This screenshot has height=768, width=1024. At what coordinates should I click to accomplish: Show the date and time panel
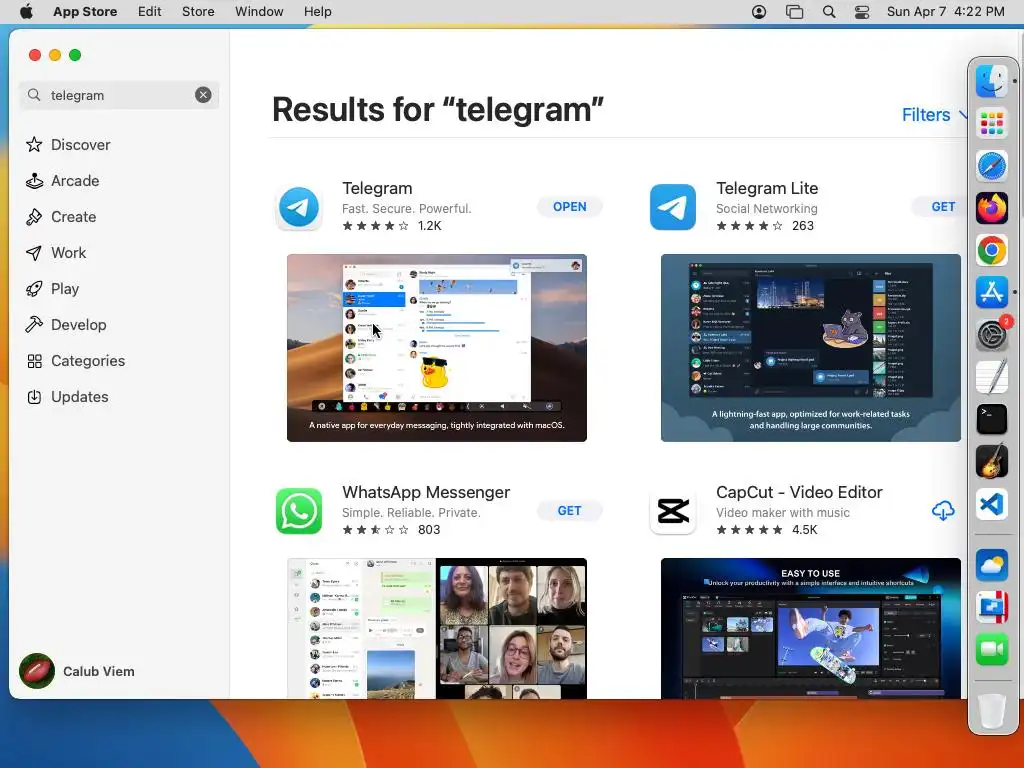pos(946,12)
